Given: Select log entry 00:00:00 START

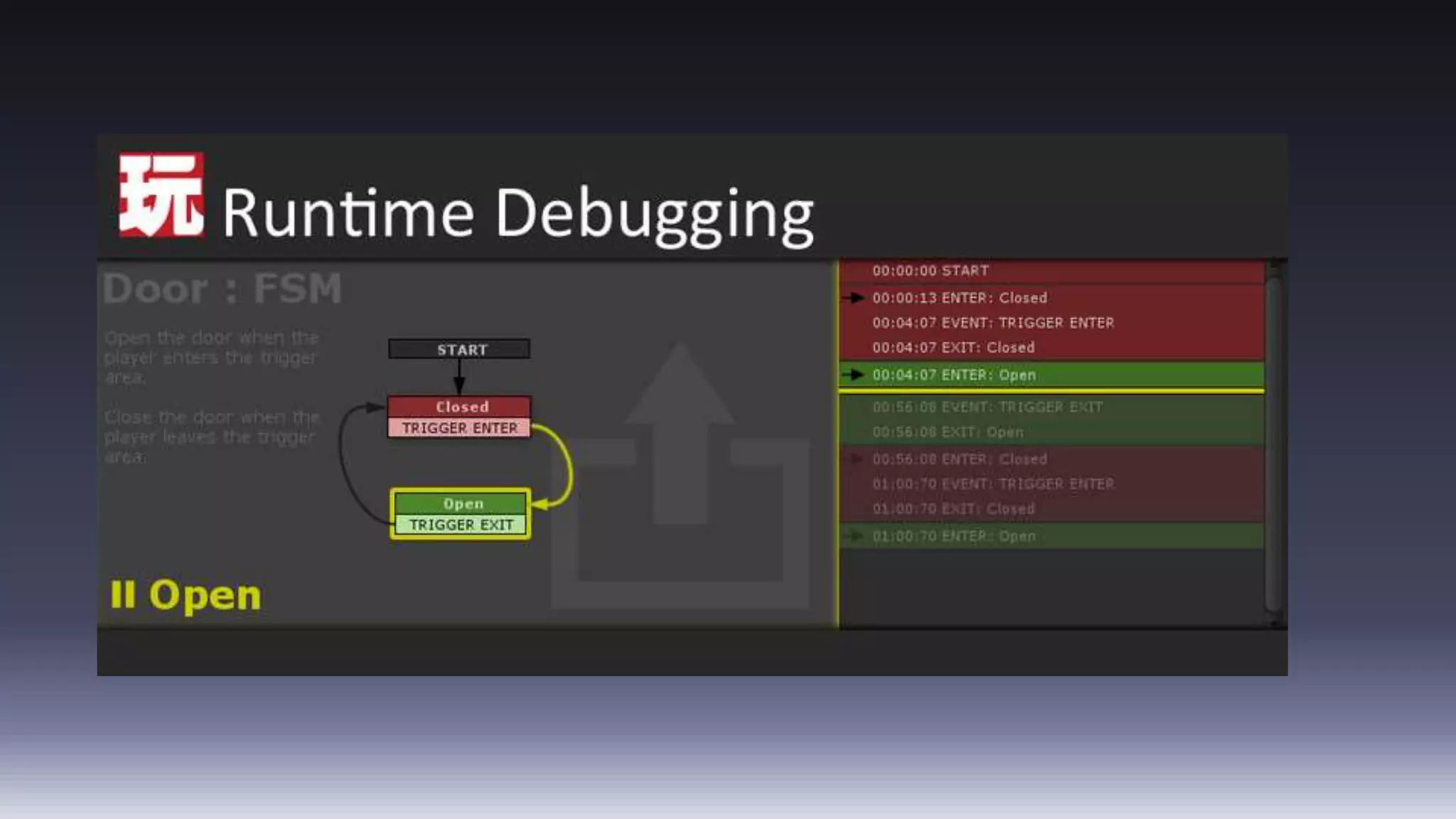Looking at the screenshot, I should tap(930, 271).
